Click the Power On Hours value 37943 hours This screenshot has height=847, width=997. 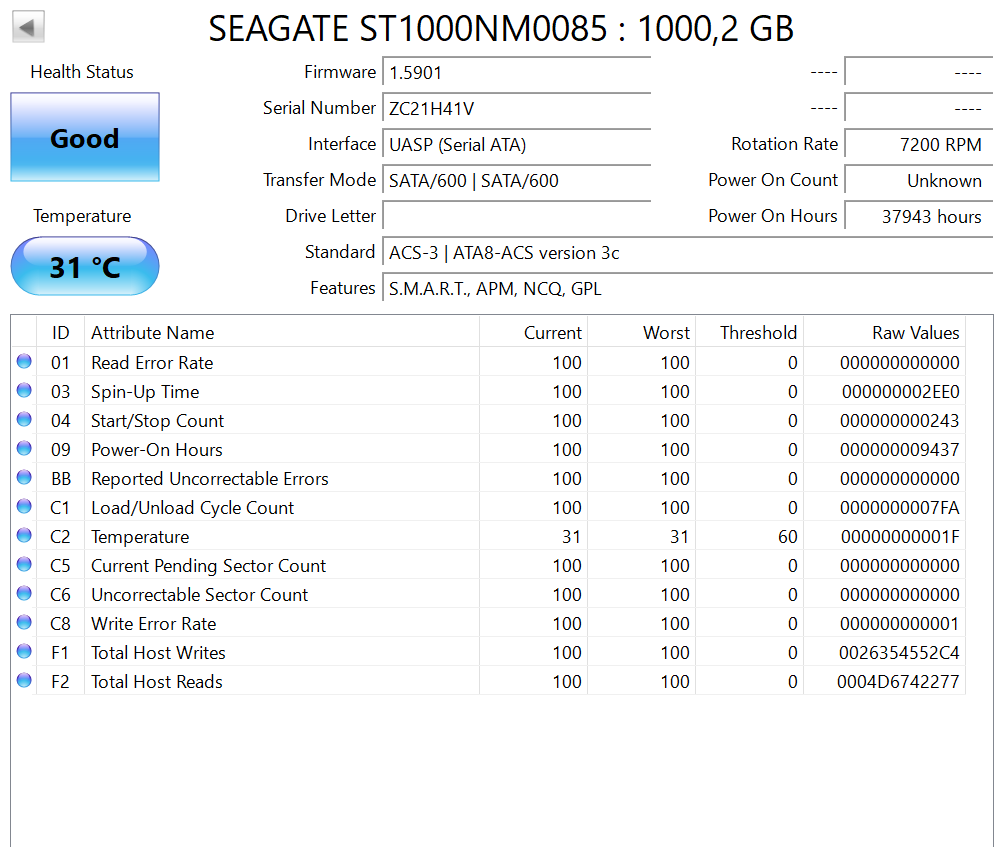[x=918, y=216]
